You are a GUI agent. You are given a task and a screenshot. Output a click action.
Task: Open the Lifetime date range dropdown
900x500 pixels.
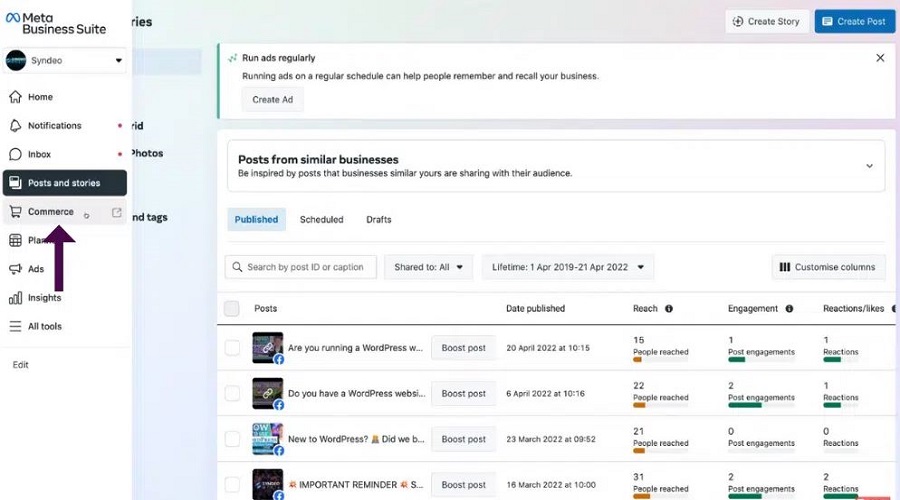click(x=568, y=268)
